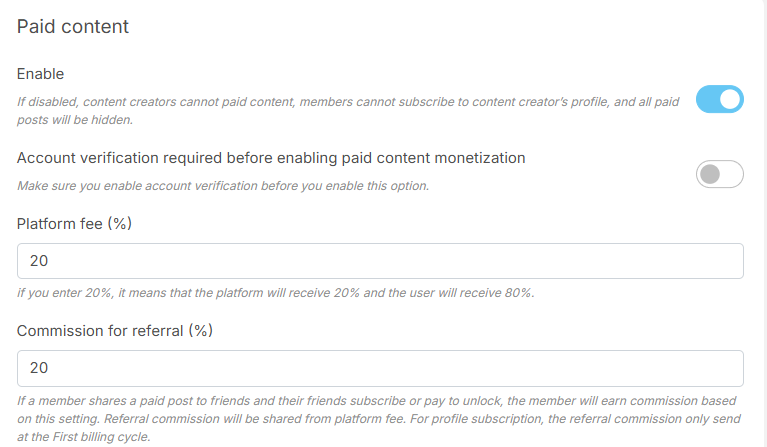Place cursor after 20 in Platform fee
767x447 pixels.
coord(50,261)
